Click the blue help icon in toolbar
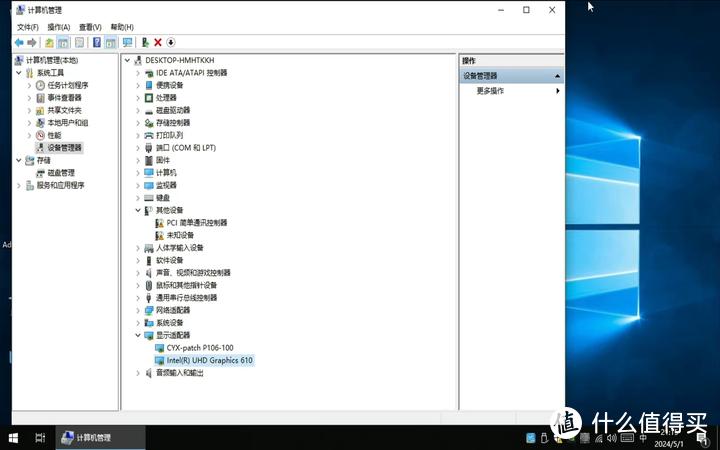This screenshot has height=450, width=720. 97,43
